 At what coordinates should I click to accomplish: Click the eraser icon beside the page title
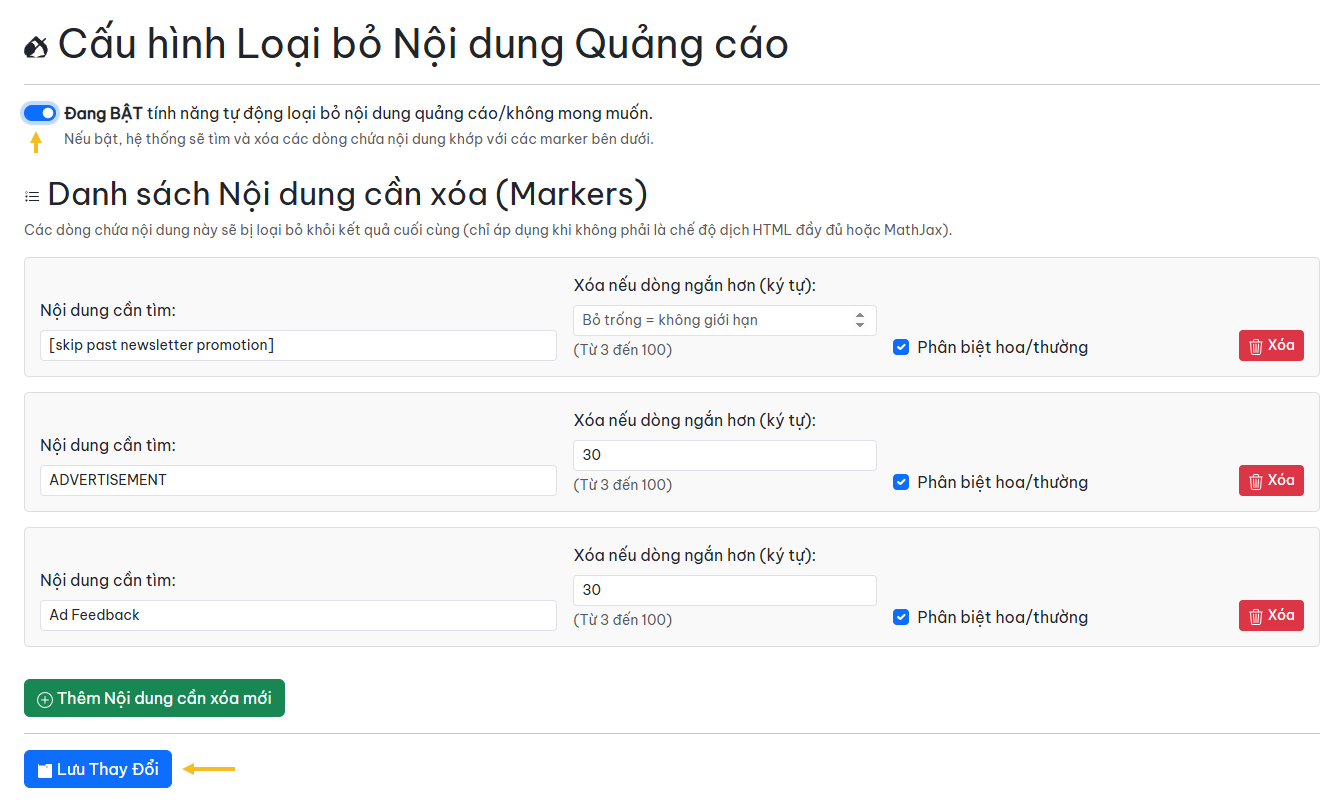coord(36,47)
